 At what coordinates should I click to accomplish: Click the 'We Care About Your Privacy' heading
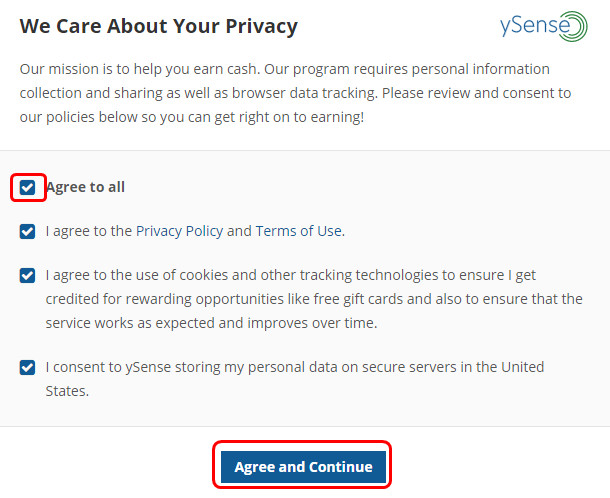click(158, 27)
